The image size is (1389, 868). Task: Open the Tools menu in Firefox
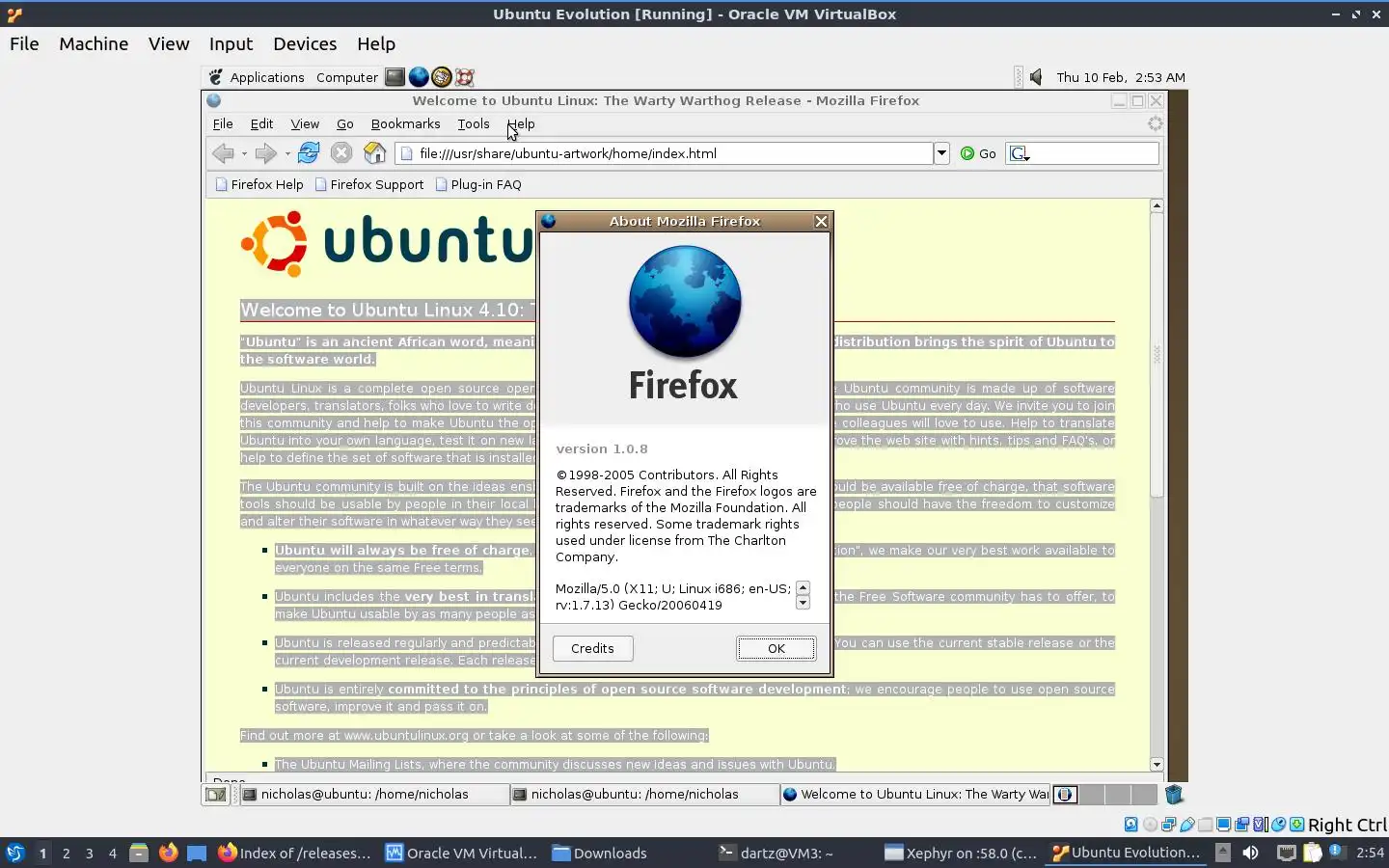tap(474, 123)
